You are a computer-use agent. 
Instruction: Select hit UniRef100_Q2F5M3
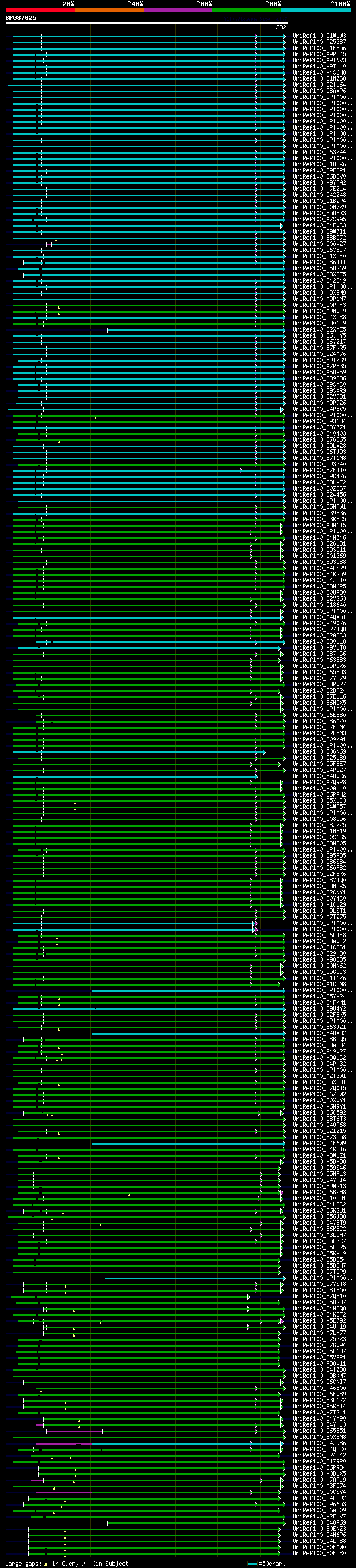coord(319,734)
